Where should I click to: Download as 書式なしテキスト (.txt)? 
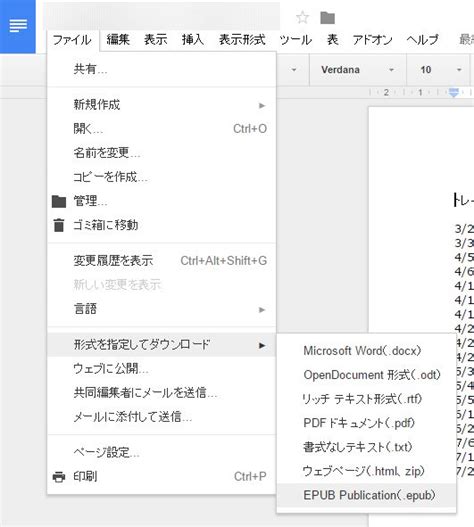click(366, 447)
